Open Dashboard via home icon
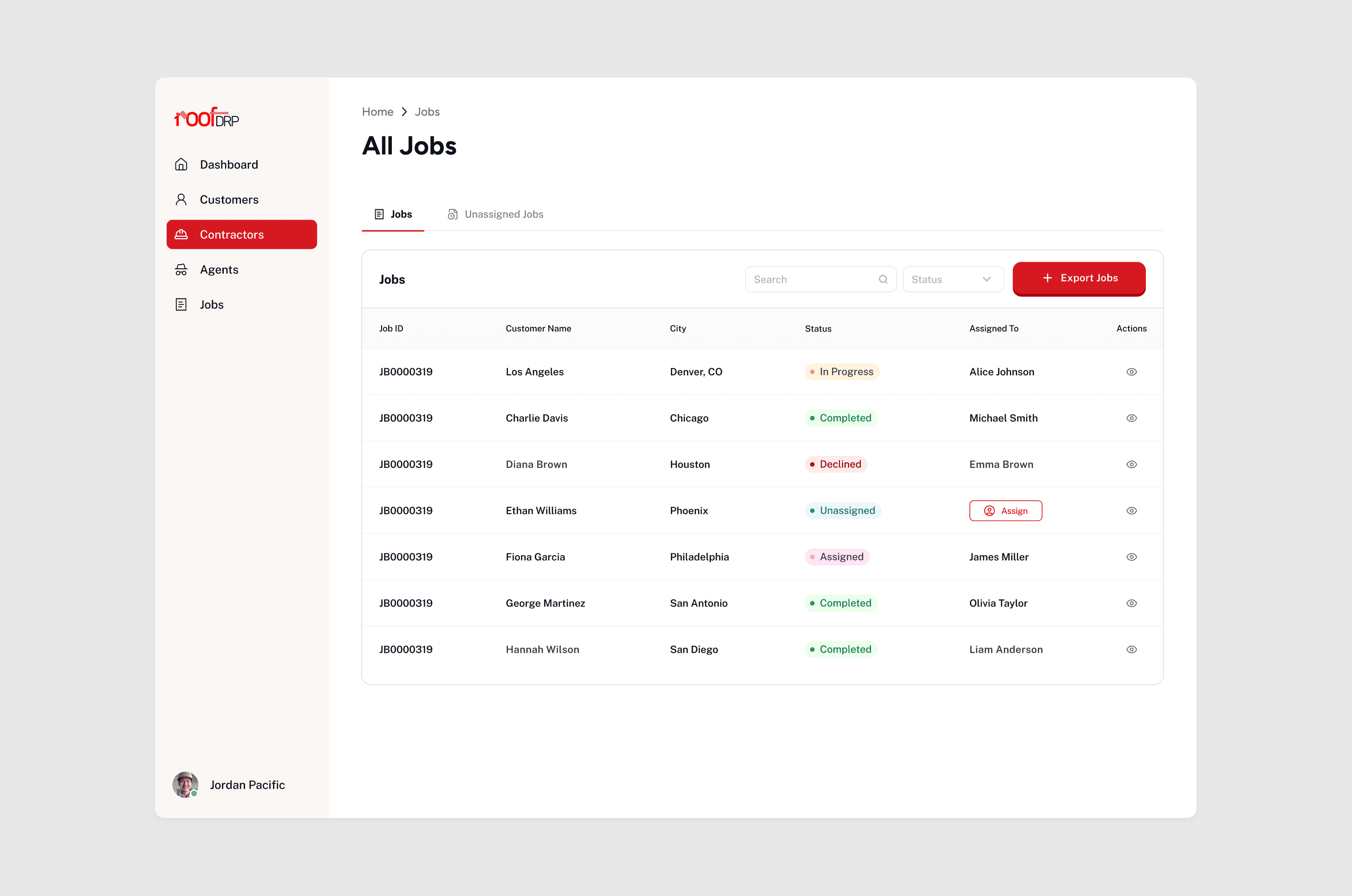The image size is (1352, 896). [x=181, y=164]
